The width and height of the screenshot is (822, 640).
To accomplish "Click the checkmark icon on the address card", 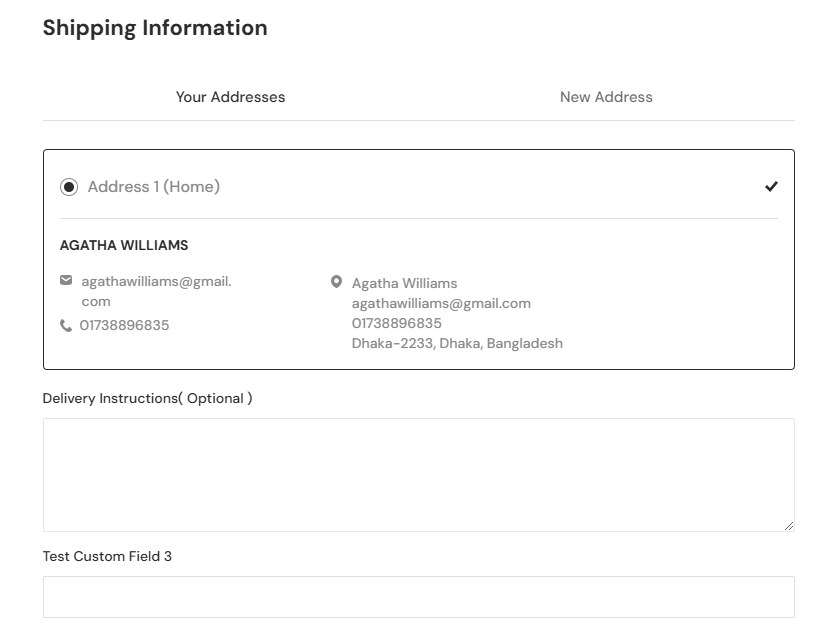I will click(x=771, y=187).
